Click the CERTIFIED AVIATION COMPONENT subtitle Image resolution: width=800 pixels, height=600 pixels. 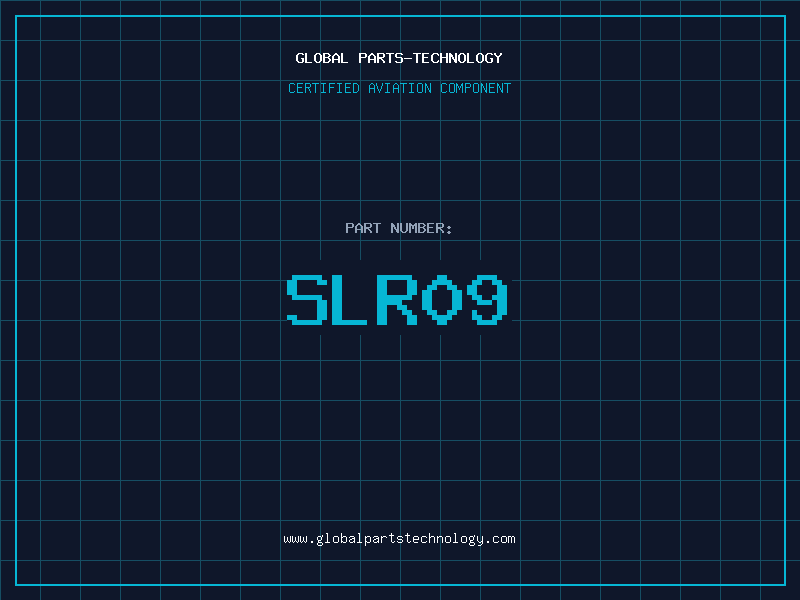pyautogui.click(x=399, y=88)
